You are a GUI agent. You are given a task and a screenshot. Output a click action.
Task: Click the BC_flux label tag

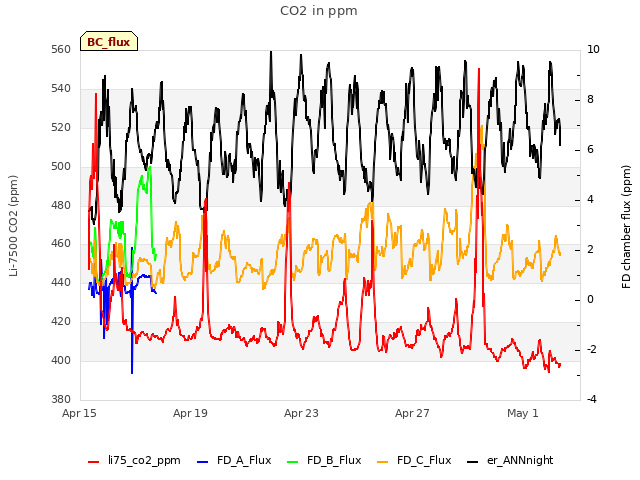point(109,41)
